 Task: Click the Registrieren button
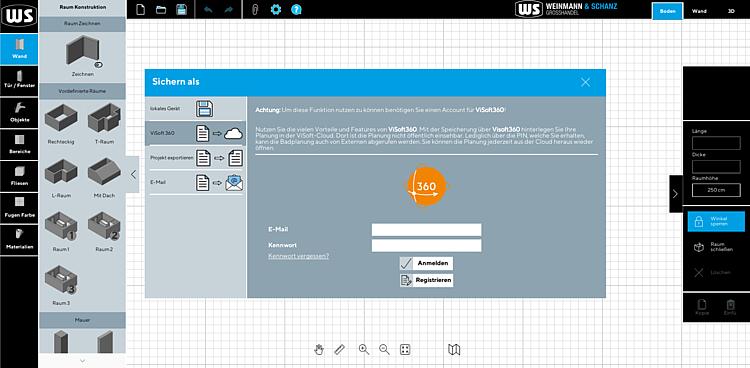426,280
